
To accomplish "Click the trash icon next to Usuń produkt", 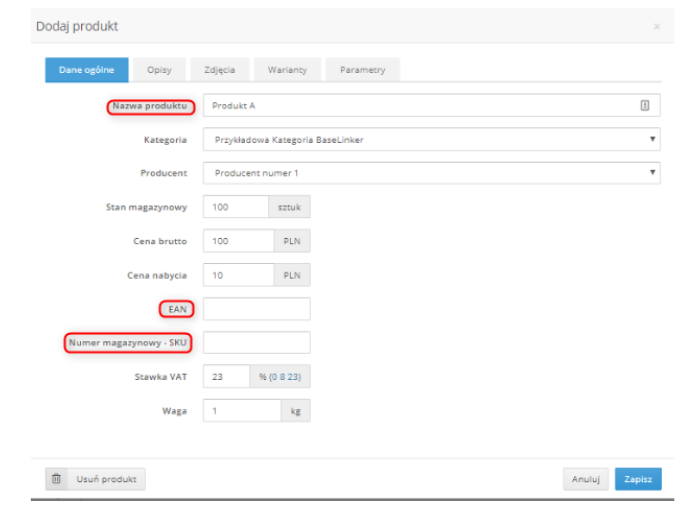I will pos(57,479).
